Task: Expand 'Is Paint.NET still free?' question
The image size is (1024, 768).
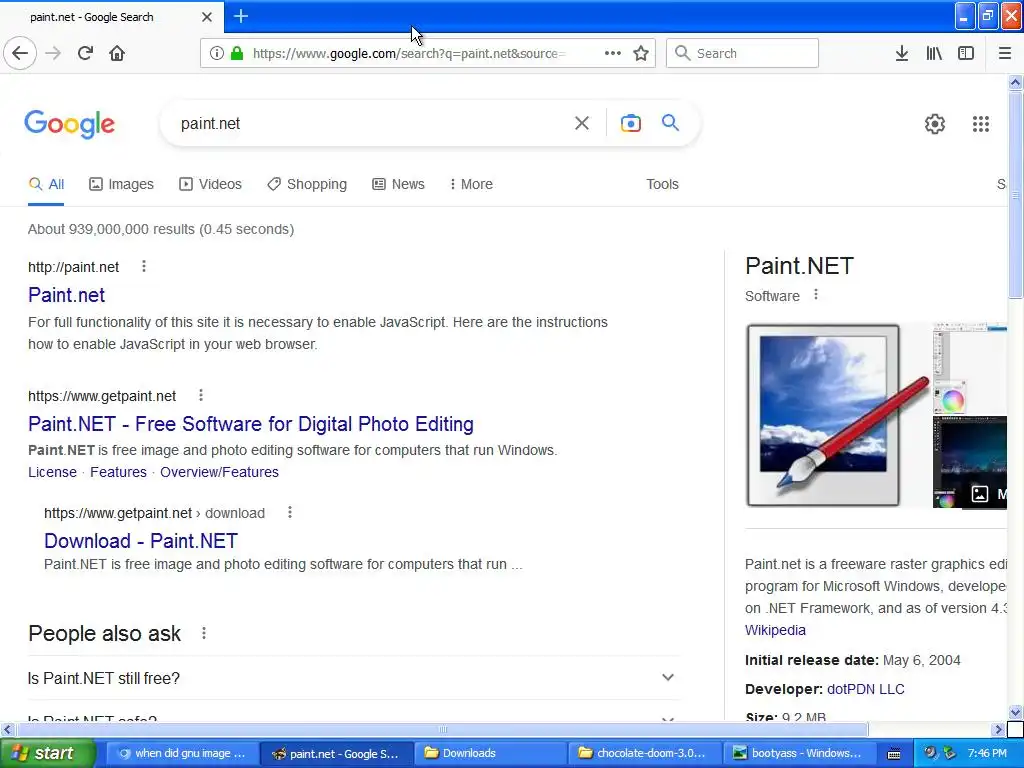Action: 353,678
